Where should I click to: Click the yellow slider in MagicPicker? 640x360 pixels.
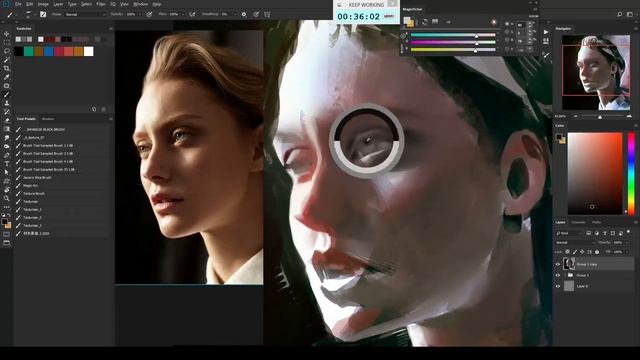tap(453, 49)
